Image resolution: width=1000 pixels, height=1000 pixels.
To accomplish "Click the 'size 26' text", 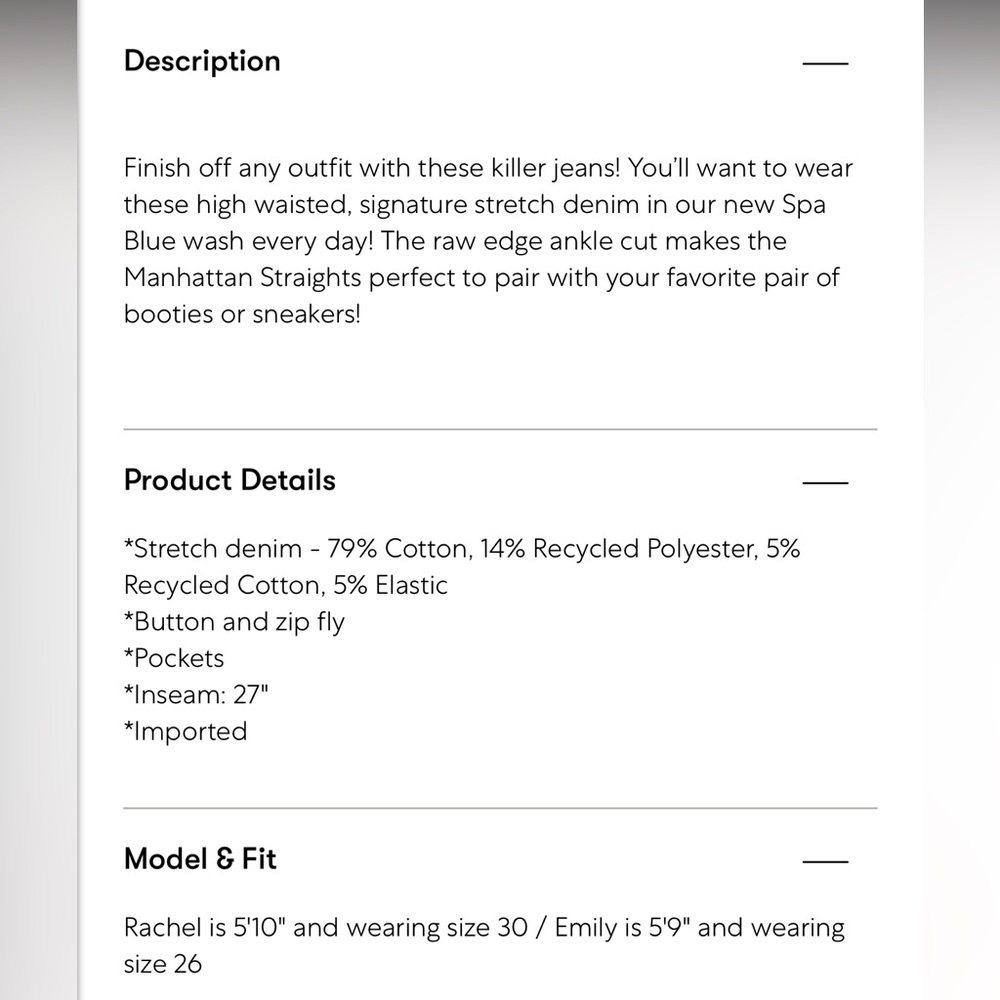I will click(163, 964).
